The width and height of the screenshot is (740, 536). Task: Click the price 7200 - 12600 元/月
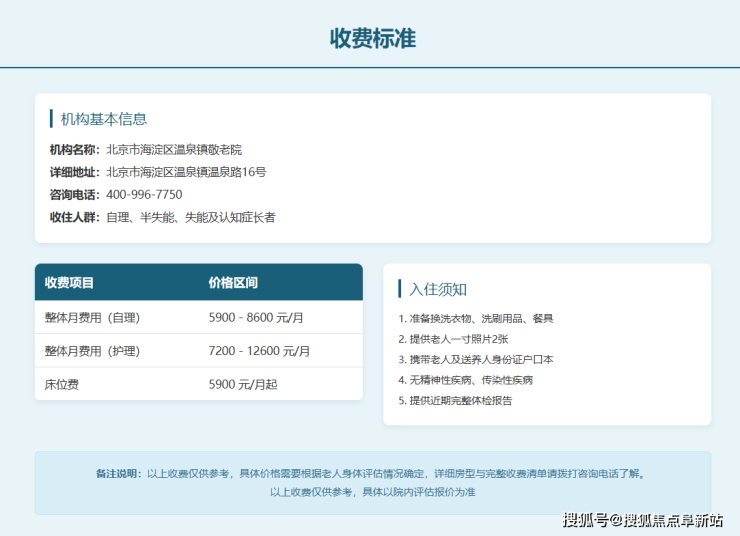point(259,351)
